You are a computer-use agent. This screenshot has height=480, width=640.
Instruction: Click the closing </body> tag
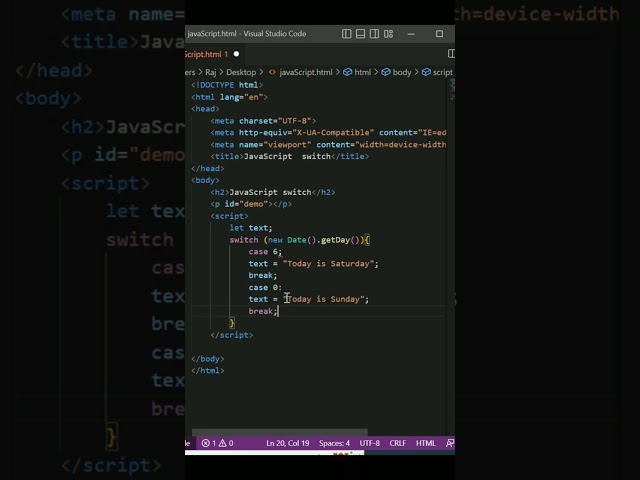(x=208, y=359)
